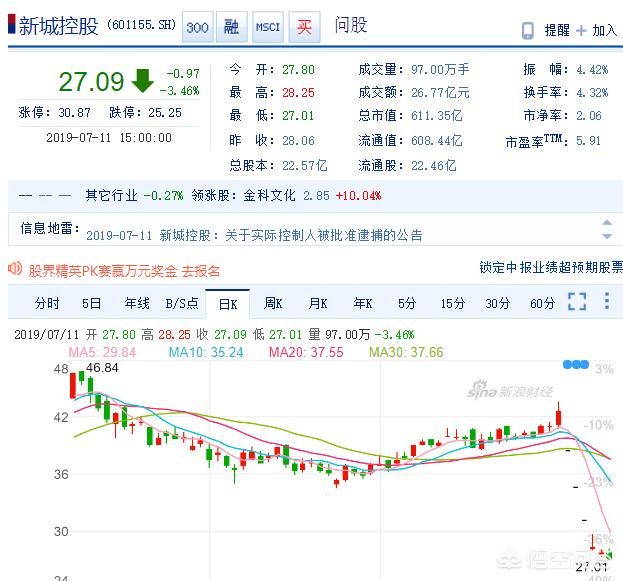Open the 股界精英PK赛 signup link

124,271
